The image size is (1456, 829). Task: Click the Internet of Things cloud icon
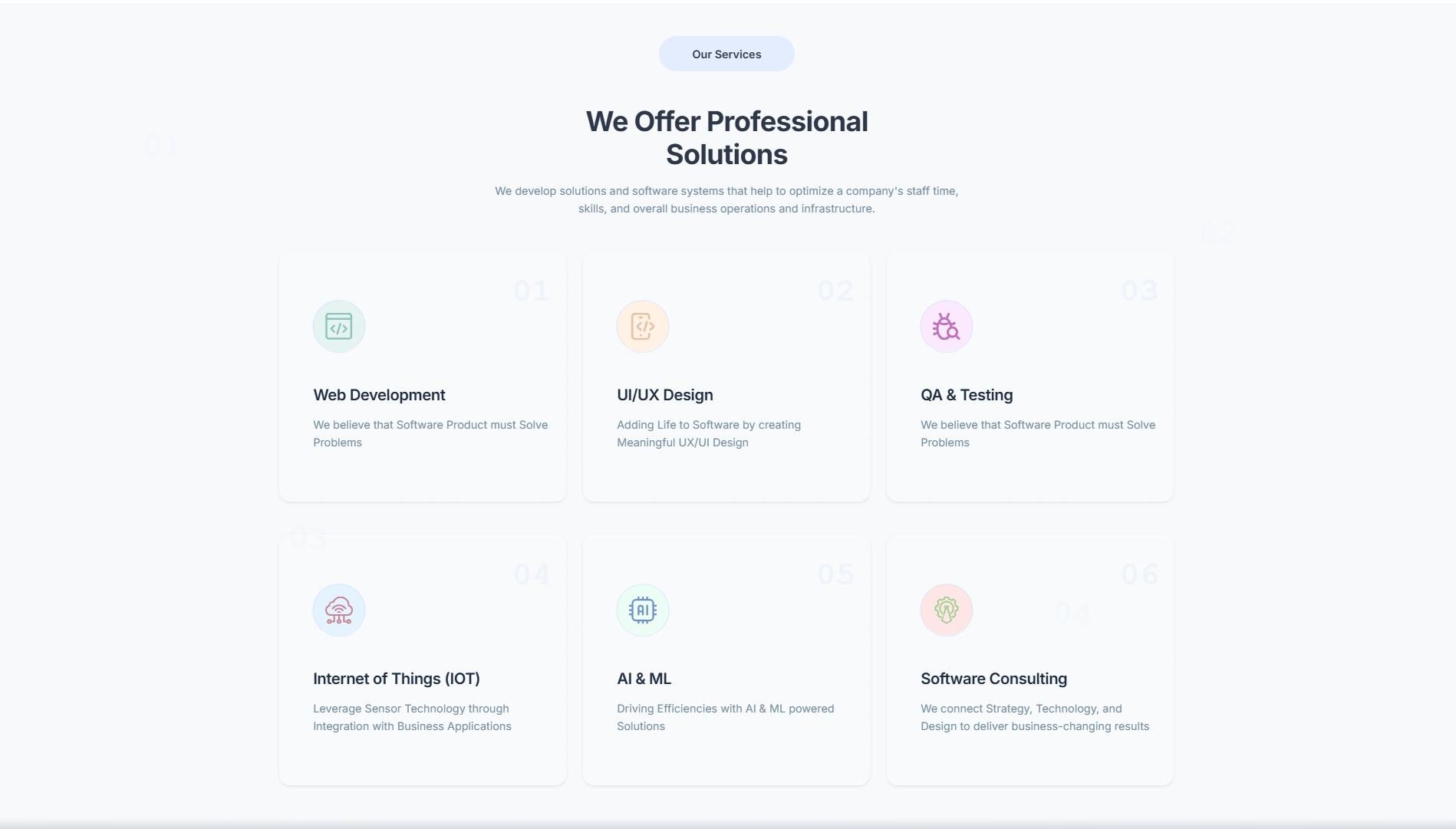[x=338, y=610]
